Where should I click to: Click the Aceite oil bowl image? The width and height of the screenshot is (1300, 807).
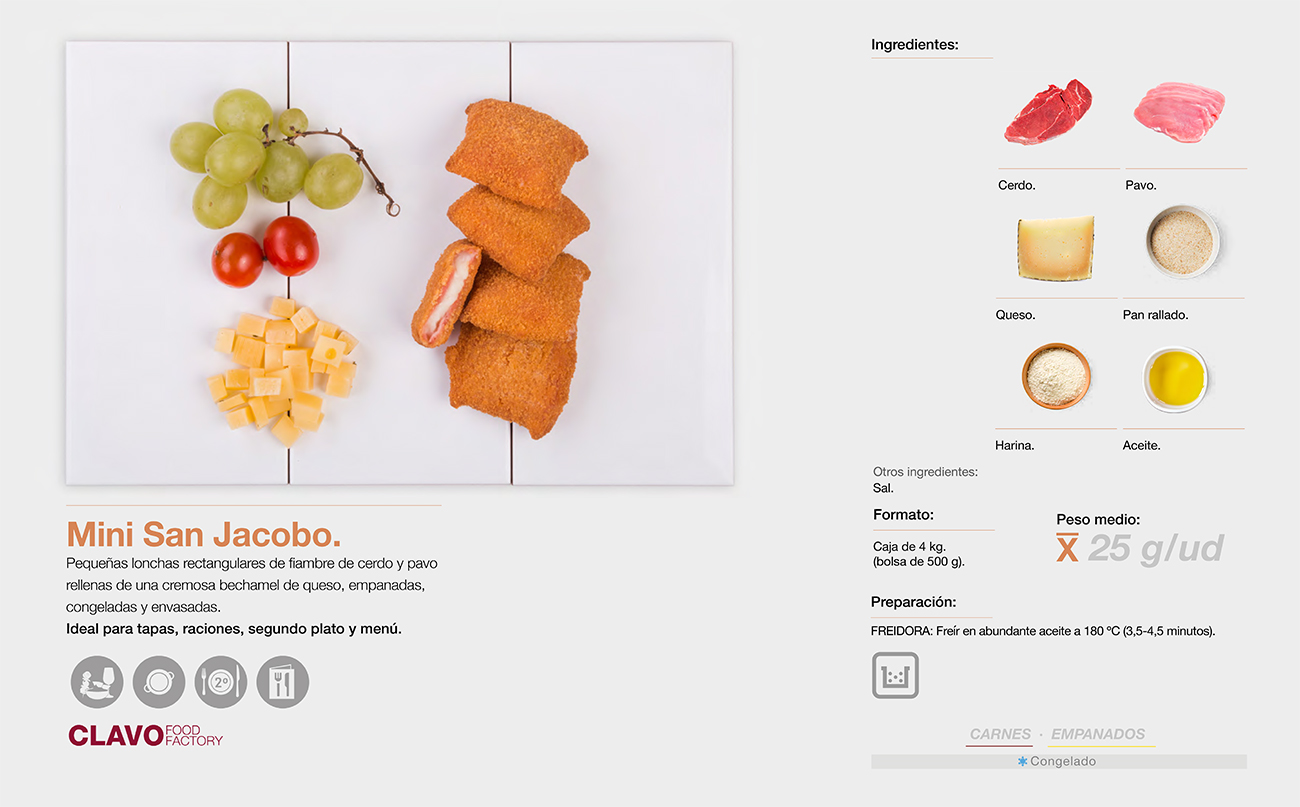click(1176, 378)
